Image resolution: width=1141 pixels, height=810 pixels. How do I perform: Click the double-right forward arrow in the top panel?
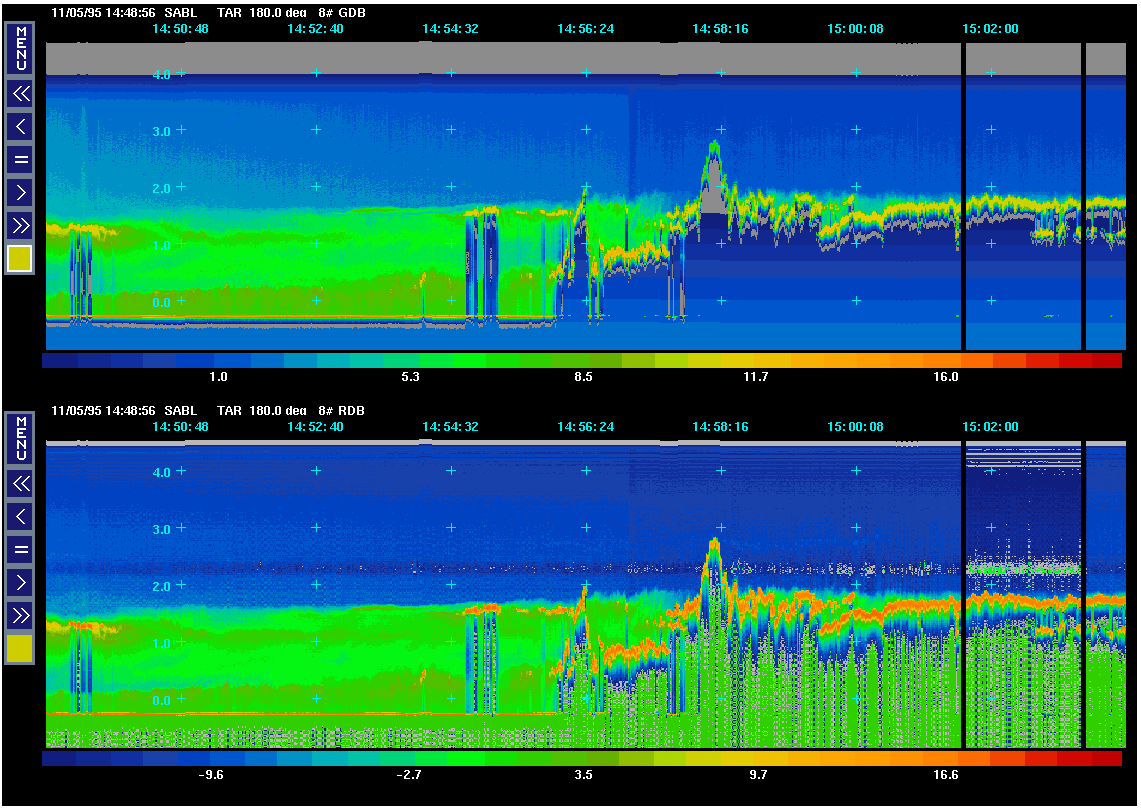pos(20,224)
